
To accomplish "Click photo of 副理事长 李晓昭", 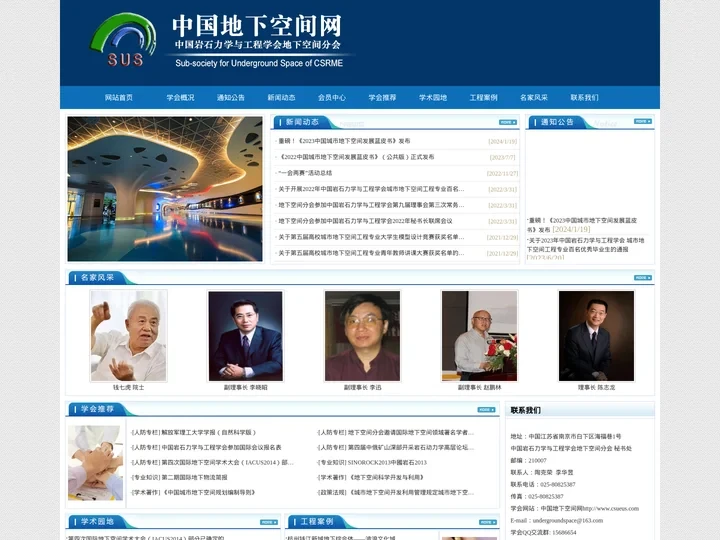I will [245, 336].
